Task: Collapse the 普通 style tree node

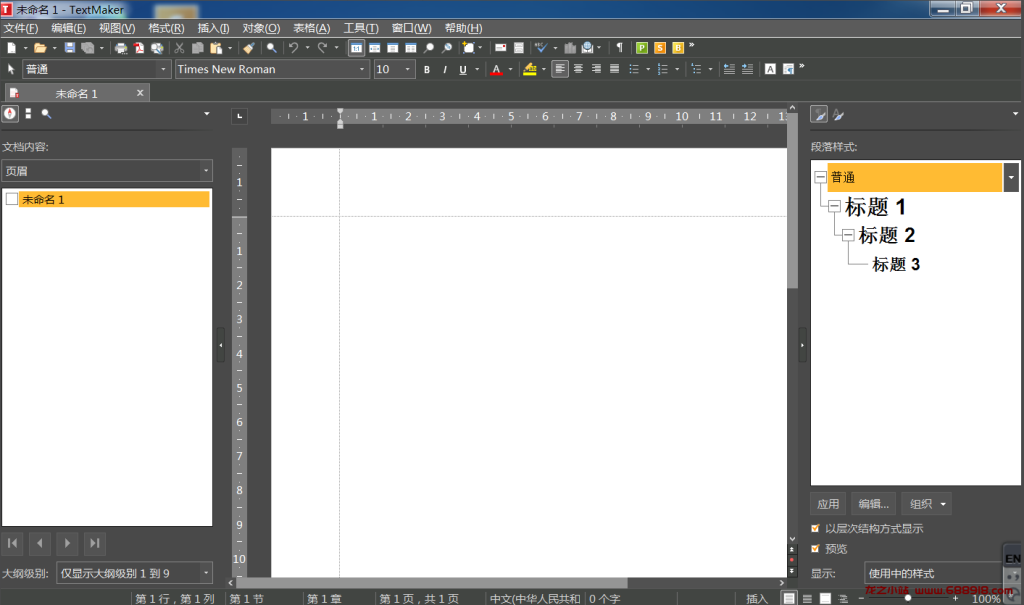Action: [x=820, y=177]
